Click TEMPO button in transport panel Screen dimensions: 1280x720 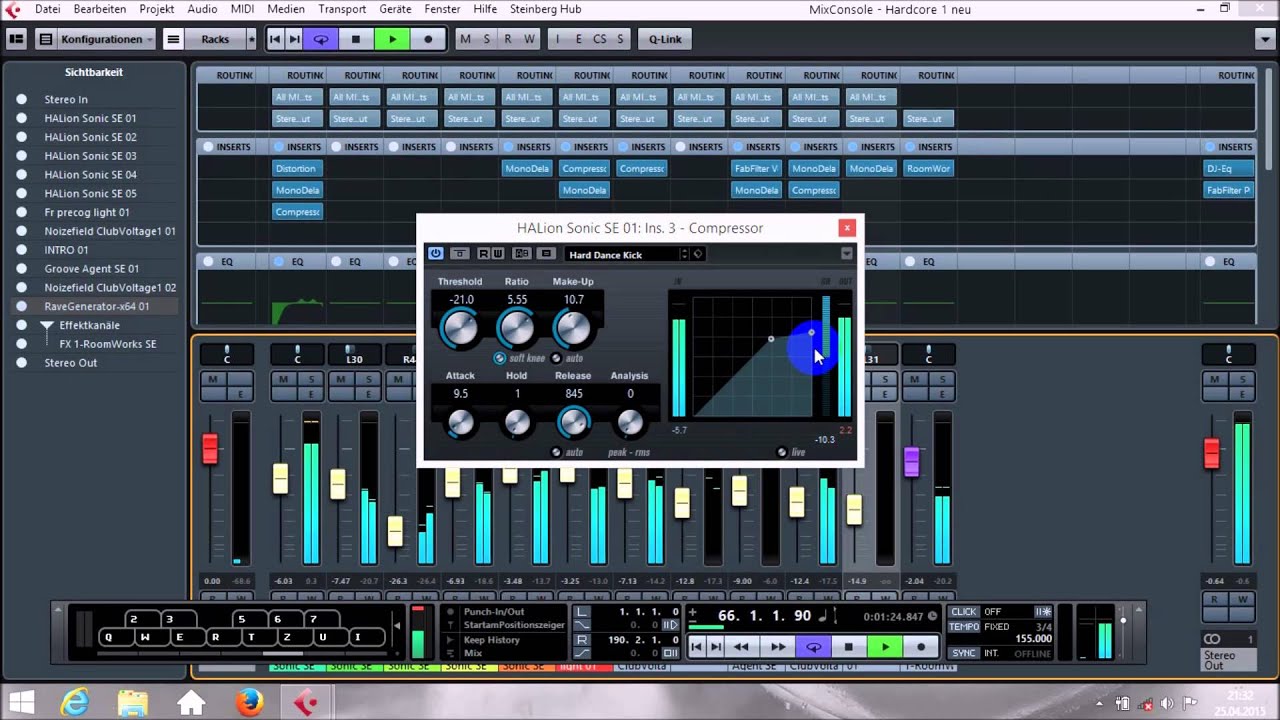click(964, 627)
